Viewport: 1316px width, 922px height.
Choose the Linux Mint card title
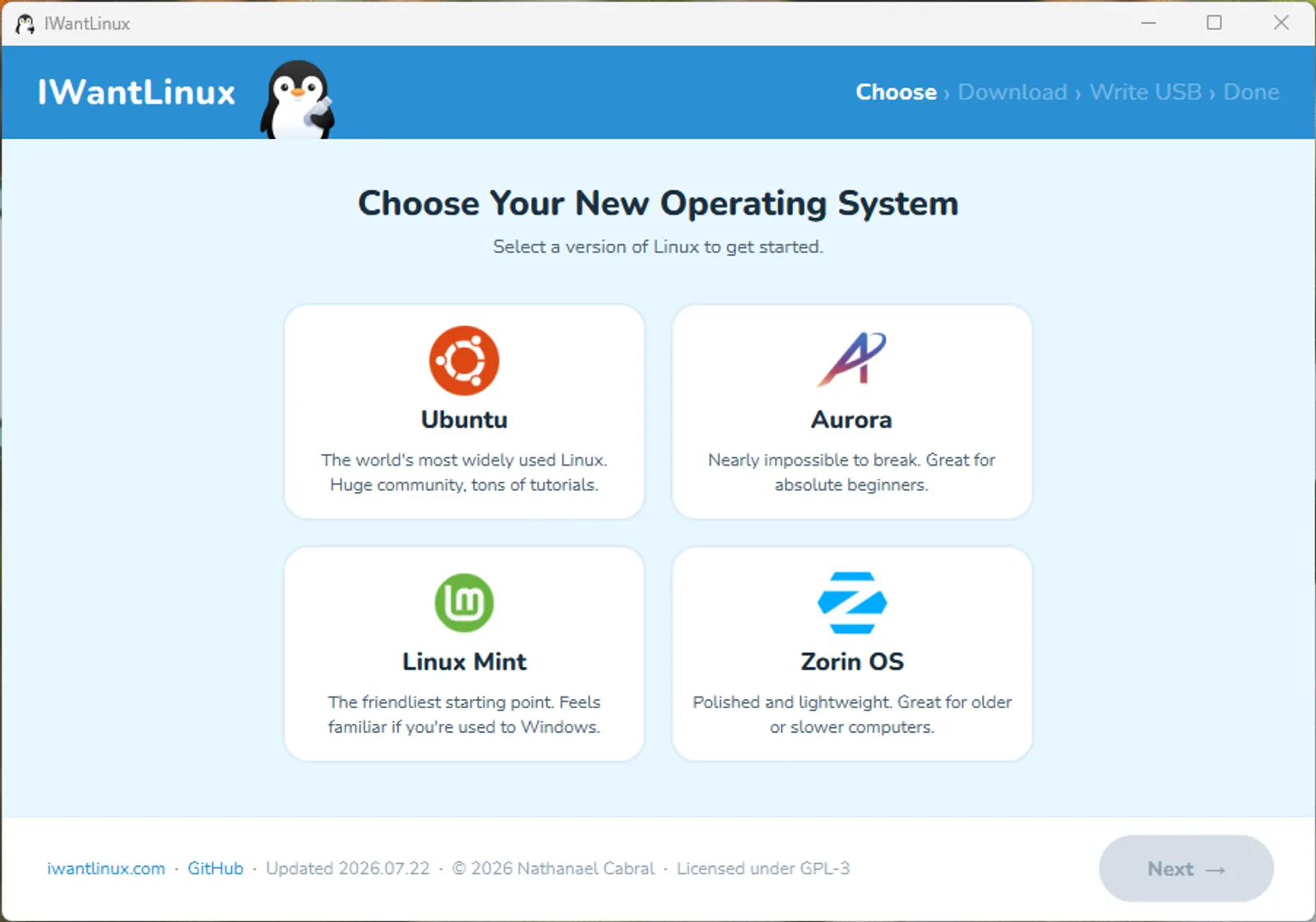[x=464, y=661]
